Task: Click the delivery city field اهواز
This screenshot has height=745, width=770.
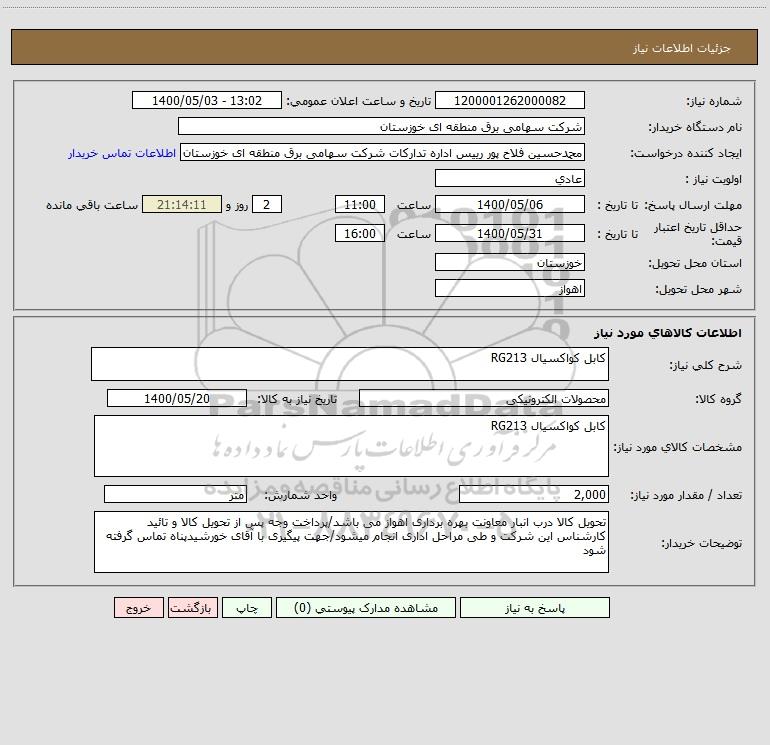Action: [x=510, y=288]
